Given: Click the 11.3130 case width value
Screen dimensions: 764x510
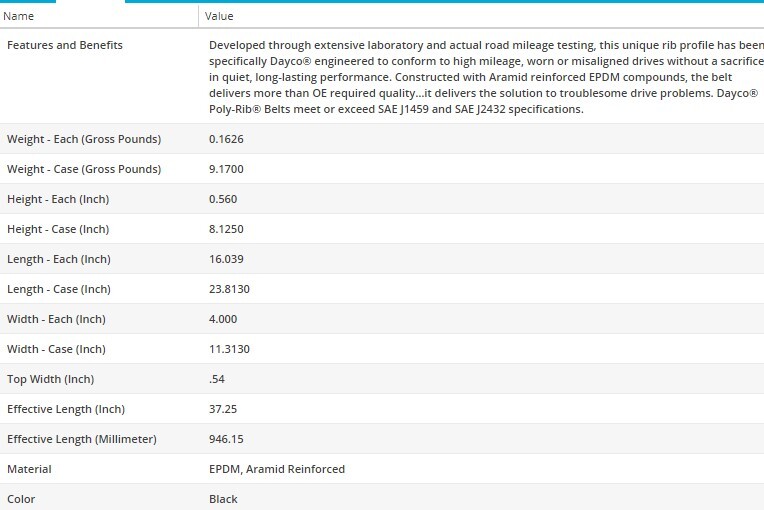Looking at the screenshot, I should point(229,349).
